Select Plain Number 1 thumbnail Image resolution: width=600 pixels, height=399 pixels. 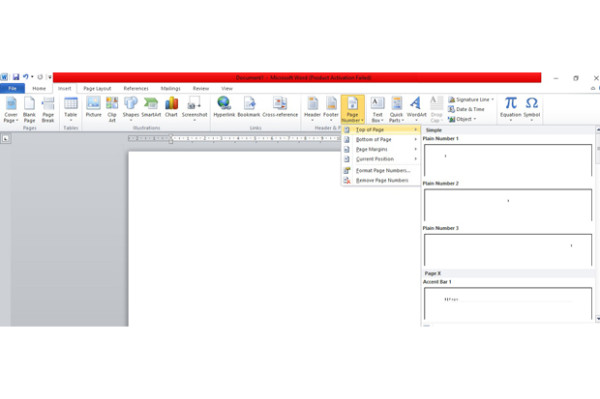tap(508, 160)
